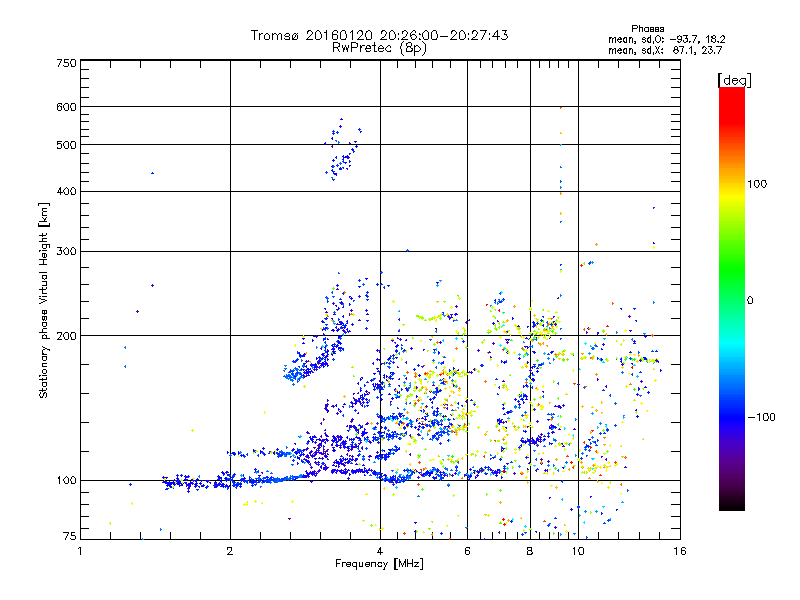Click the rainbow phase colorbar

(x=732, y=298)
